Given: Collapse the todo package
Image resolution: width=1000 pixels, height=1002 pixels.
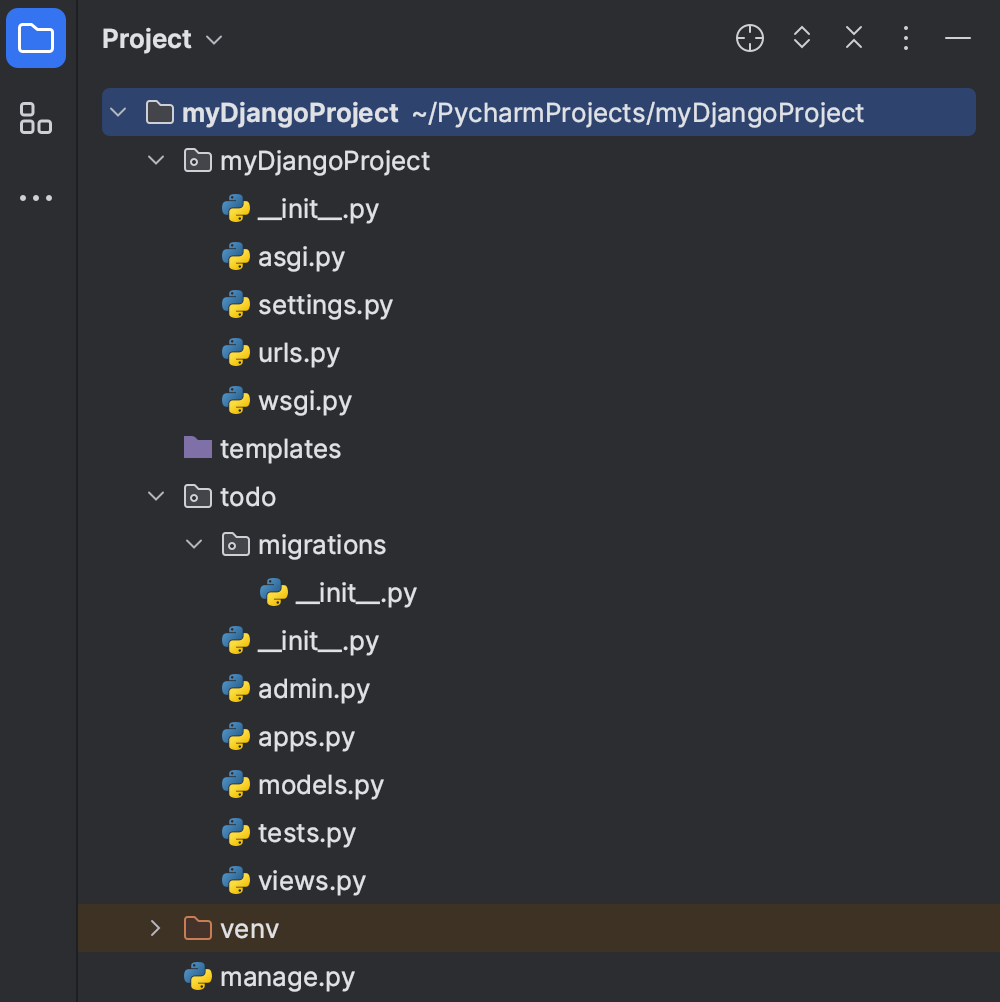Looking at the screenshot, I should (155, 496).
